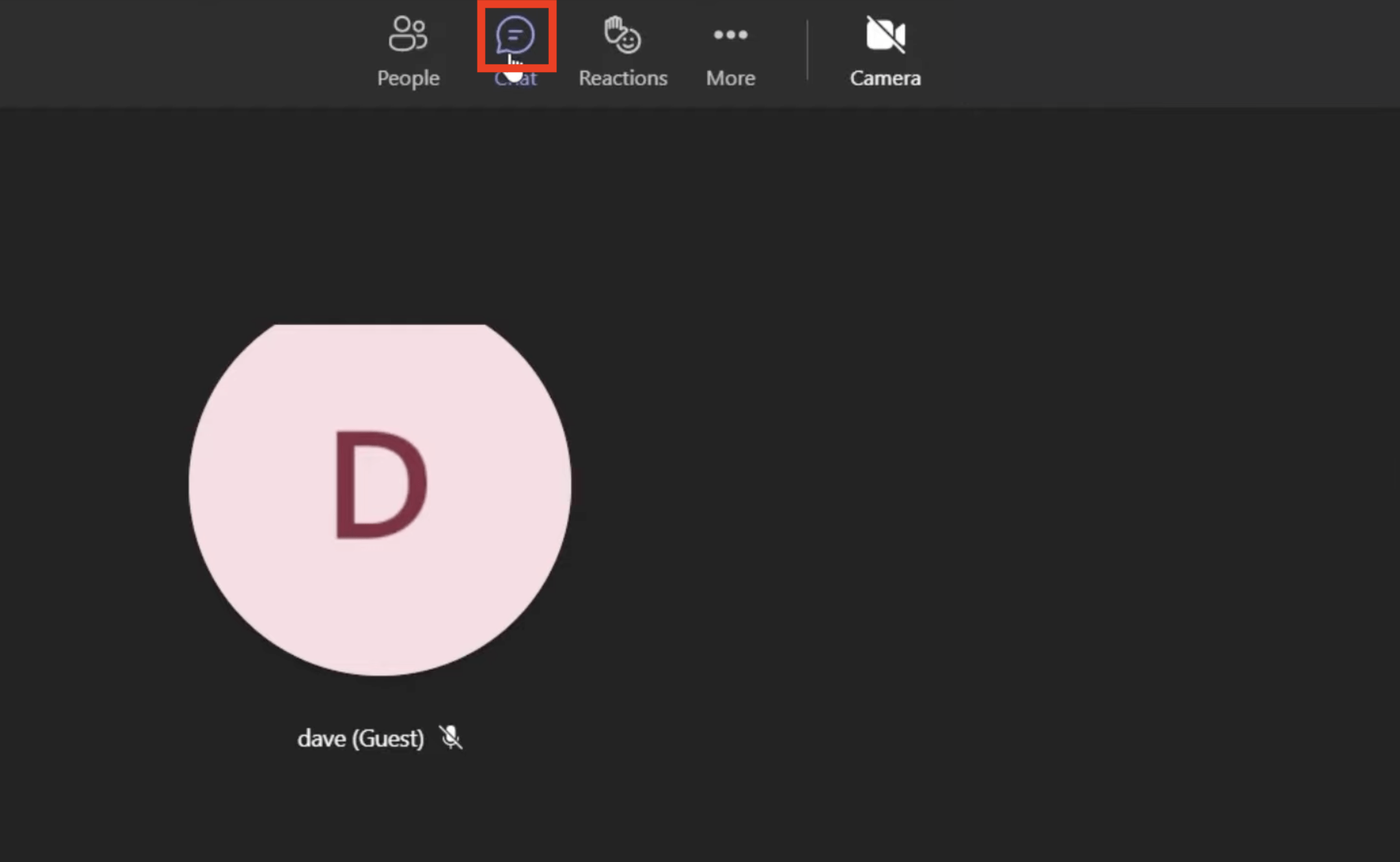Turn on the Camera
Image resolution: width=1400 pixels, height=862 pixels.
click(885, 51)
